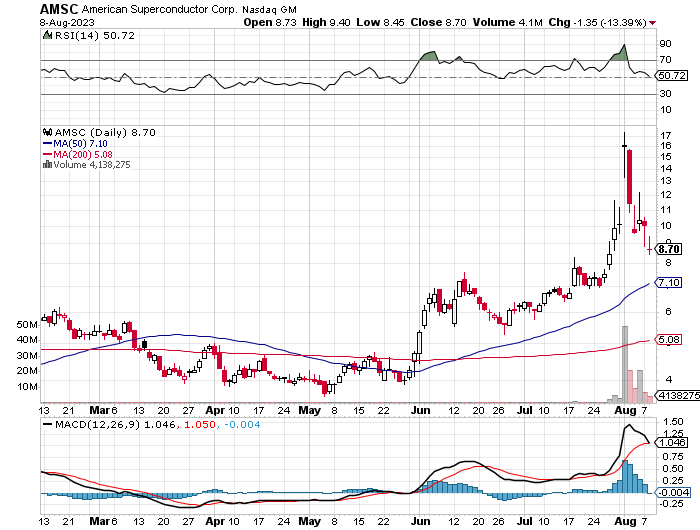Click the 11 price axis label
This screenshot has height=530, width=700.
coord(666,209)
